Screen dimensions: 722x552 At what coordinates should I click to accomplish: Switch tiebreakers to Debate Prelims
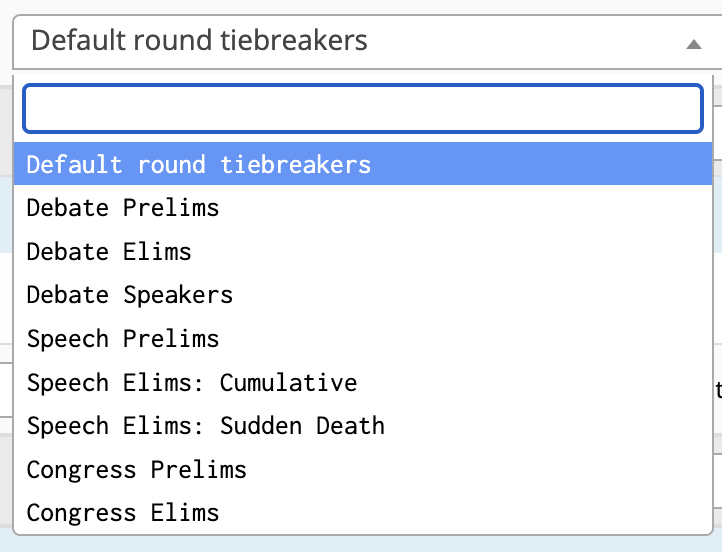123,208
